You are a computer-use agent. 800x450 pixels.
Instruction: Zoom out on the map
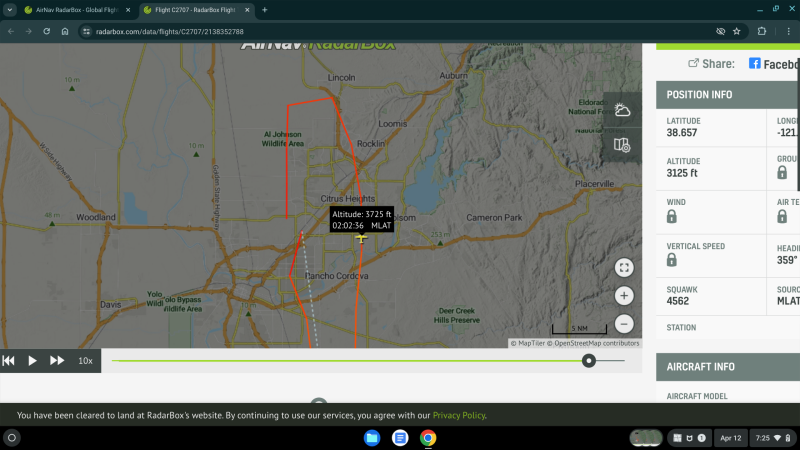click(624, 324)
